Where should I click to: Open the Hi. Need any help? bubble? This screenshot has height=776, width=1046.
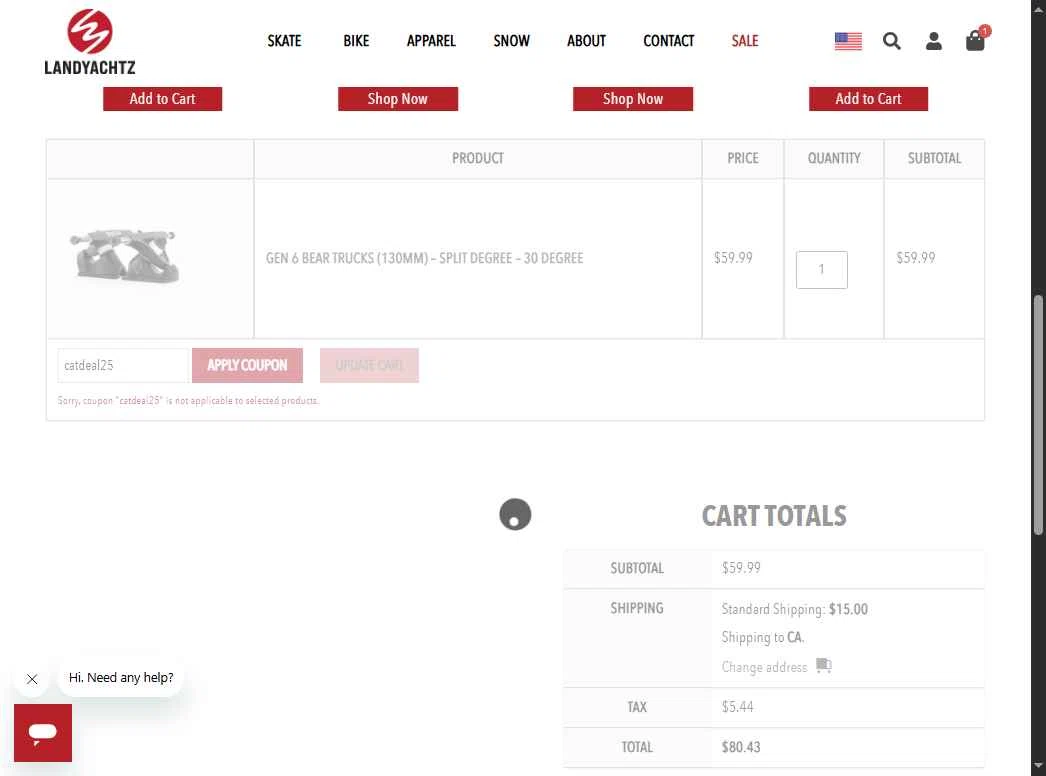[121, 678]
